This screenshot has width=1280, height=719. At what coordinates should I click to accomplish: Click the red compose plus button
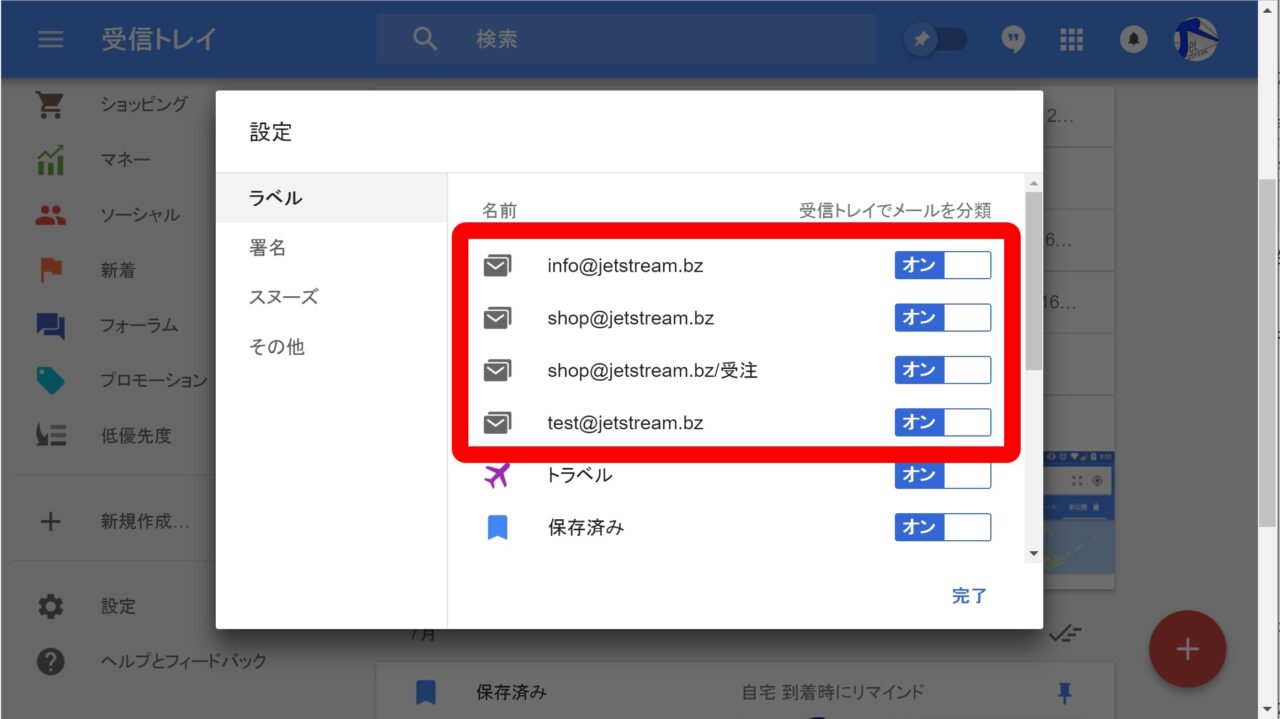point(1187,649)
